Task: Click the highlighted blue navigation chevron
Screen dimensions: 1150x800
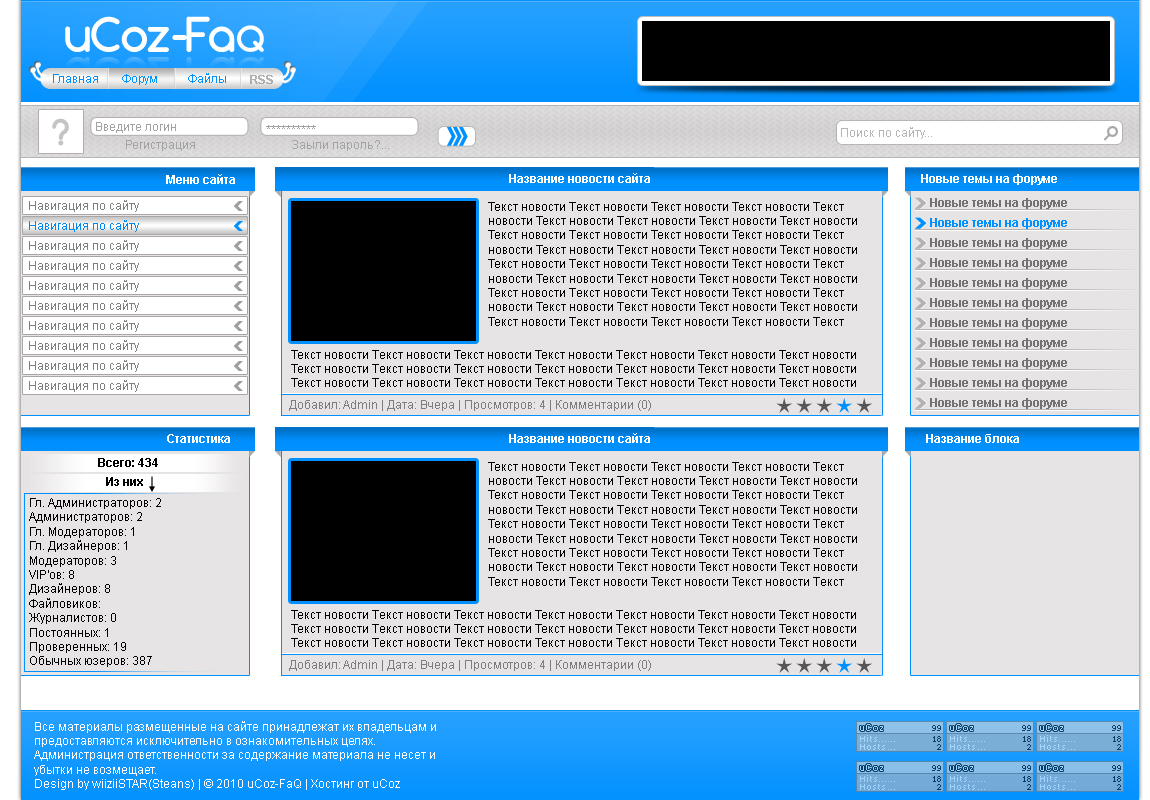Action: point(238,226)
